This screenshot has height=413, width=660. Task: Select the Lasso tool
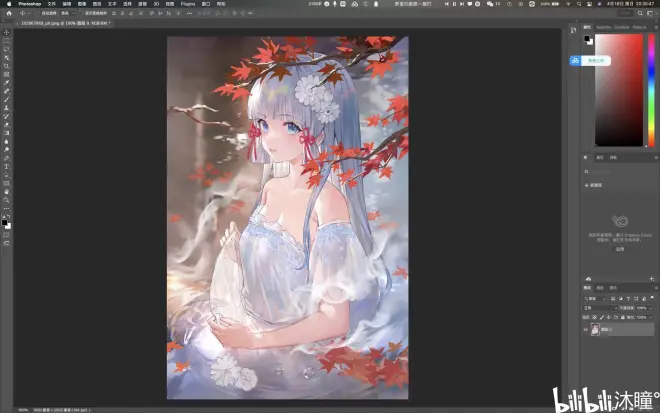[6, 49]
